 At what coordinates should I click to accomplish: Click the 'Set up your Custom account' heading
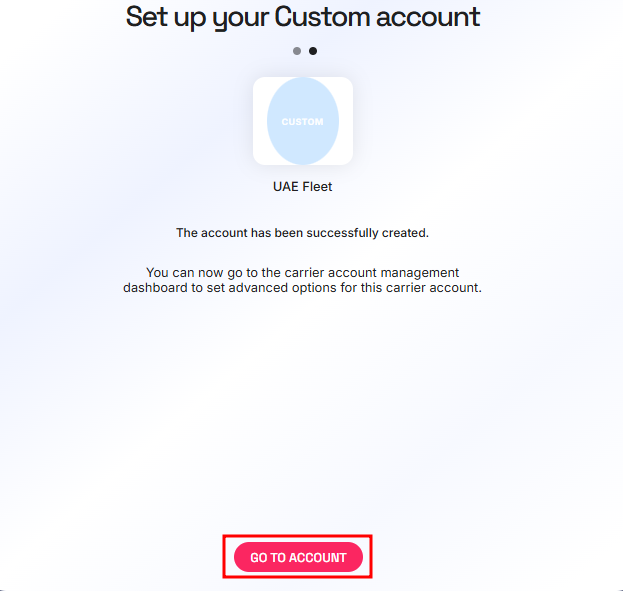point(303,17)
